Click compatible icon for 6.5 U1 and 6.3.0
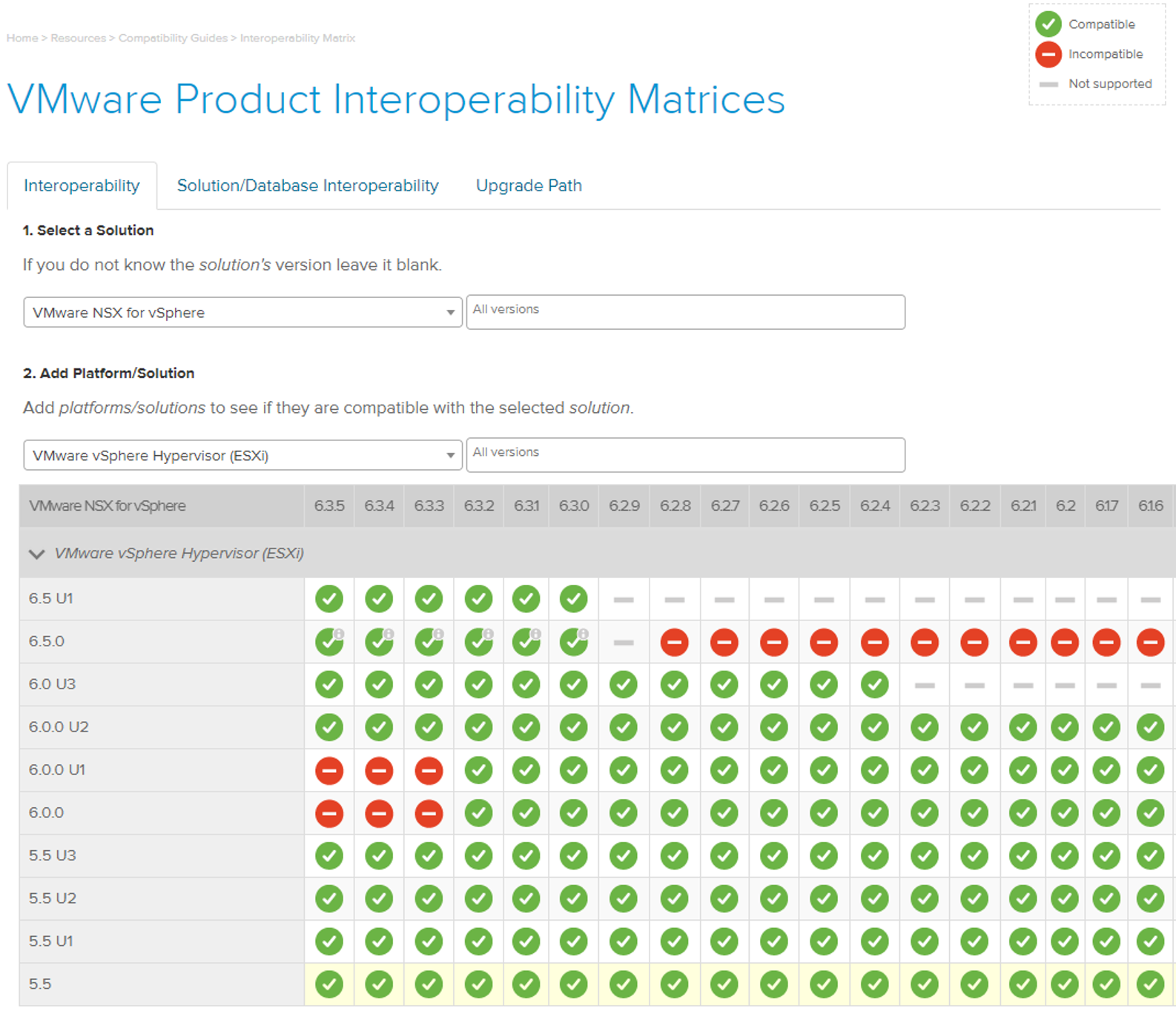The image size is (1176, 1011). (574, 599)
